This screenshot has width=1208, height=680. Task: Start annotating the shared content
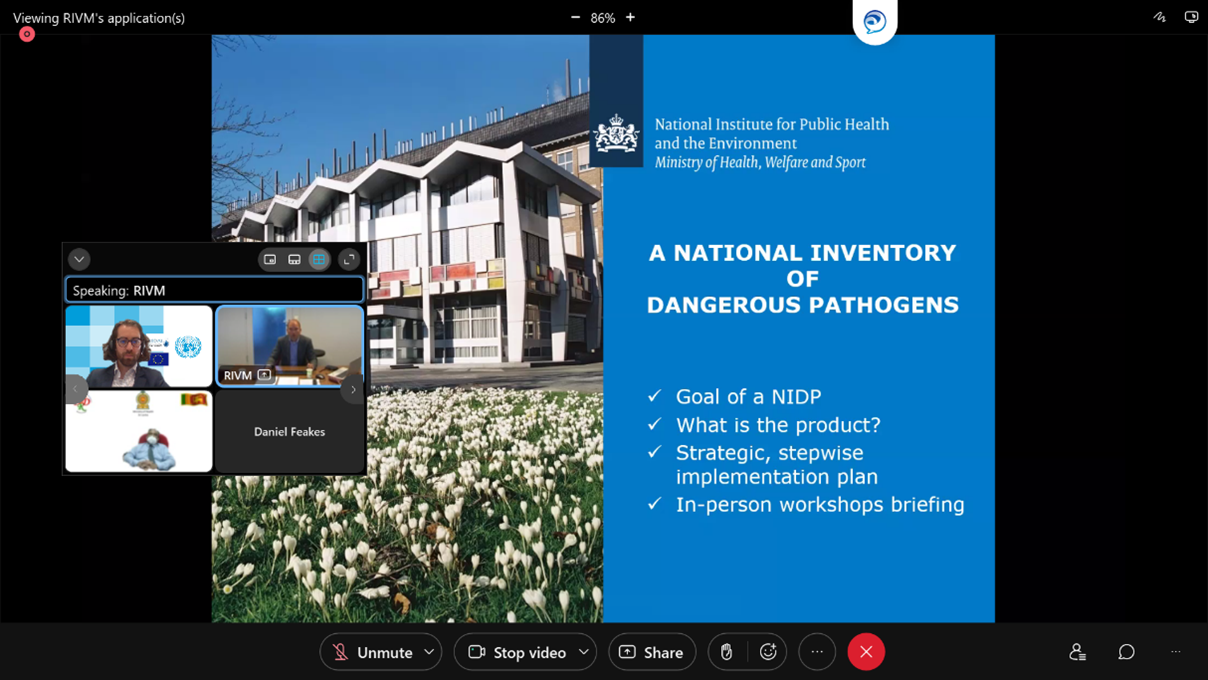click(1160, 17)
